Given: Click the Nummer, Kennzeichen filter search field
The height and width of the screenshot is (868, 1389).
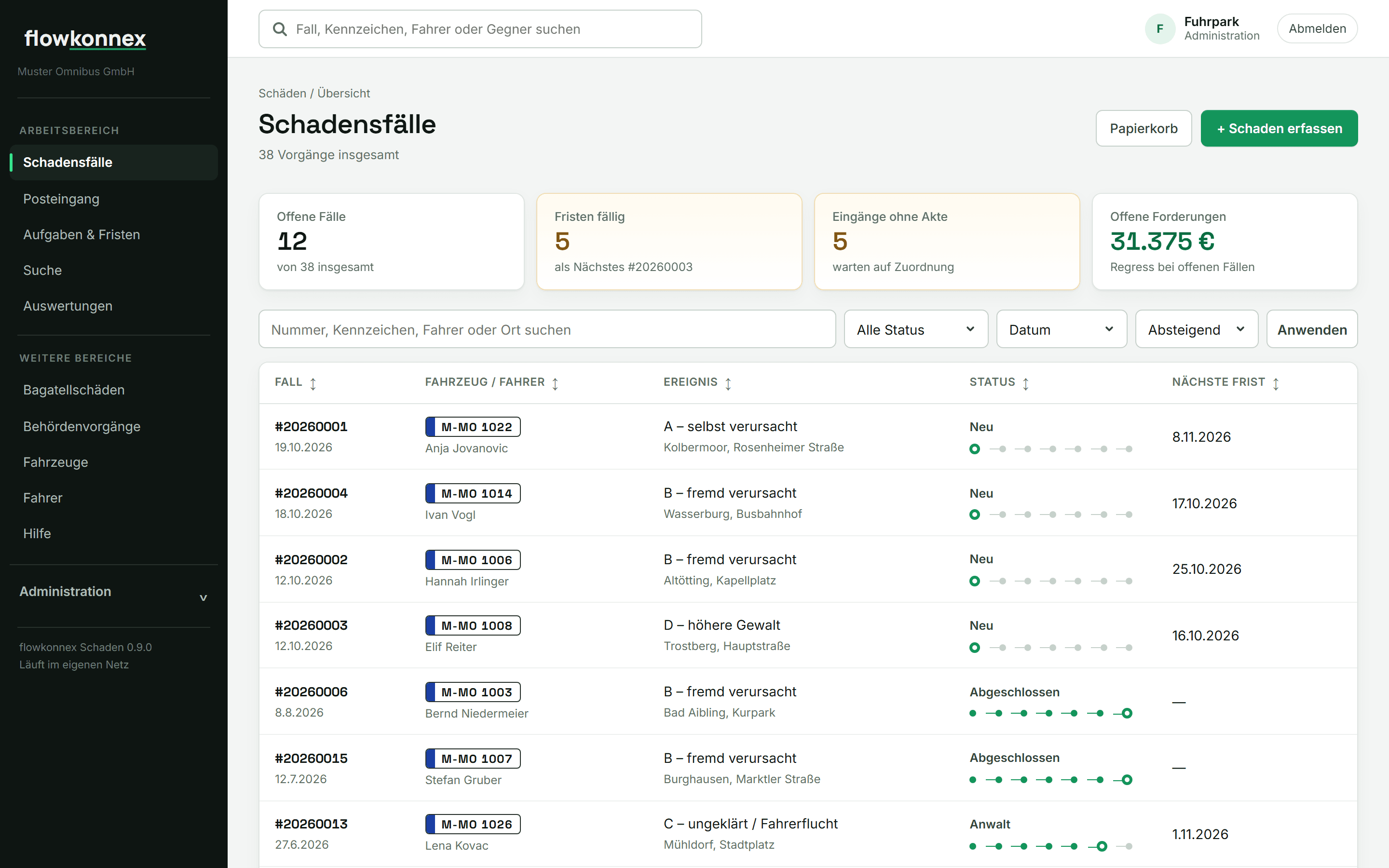Looking at the screenshot, I should (x=547, y=329).
